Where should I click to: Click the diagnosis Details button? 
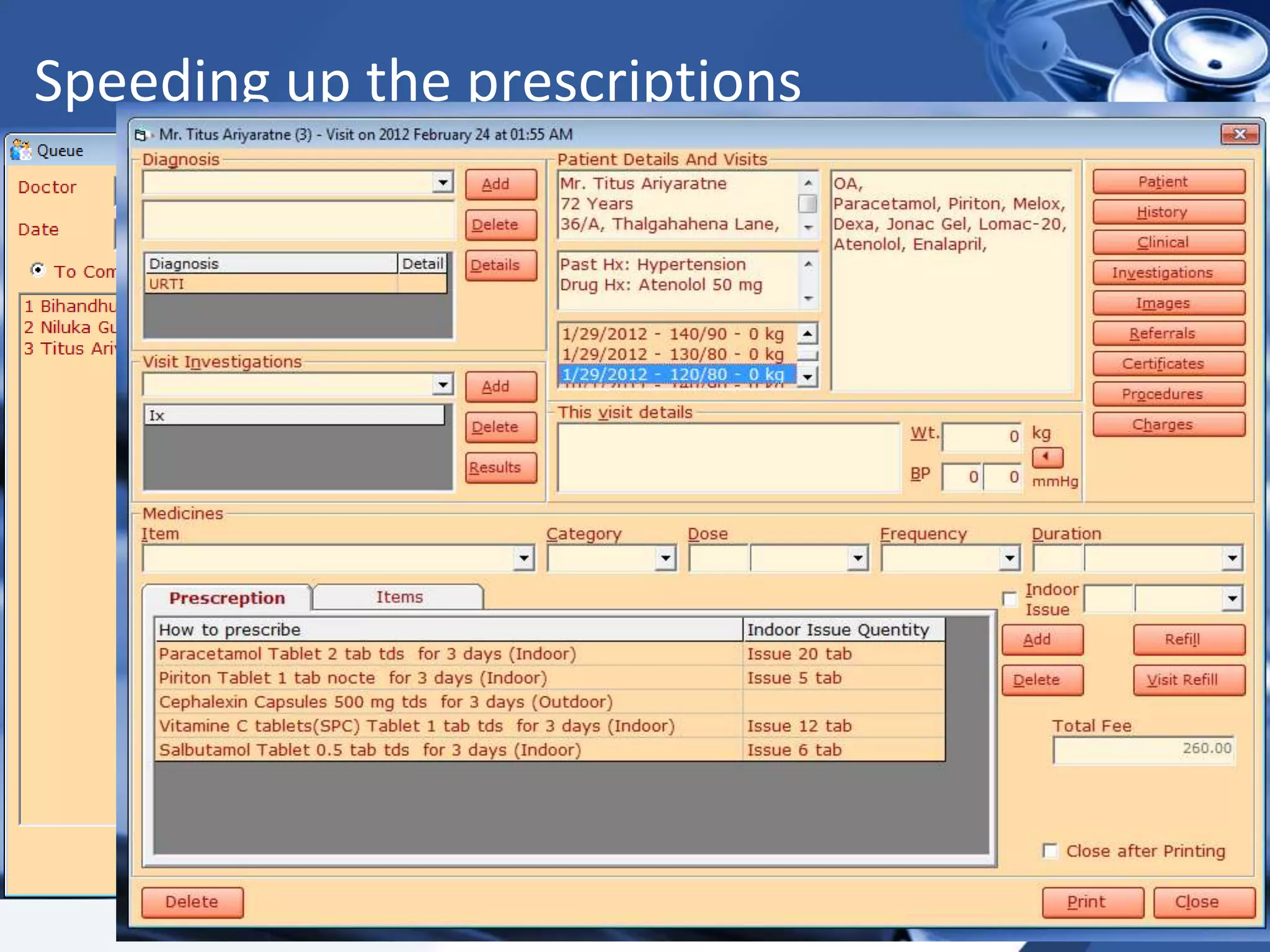pyautogui.click(x=501, y=265)
